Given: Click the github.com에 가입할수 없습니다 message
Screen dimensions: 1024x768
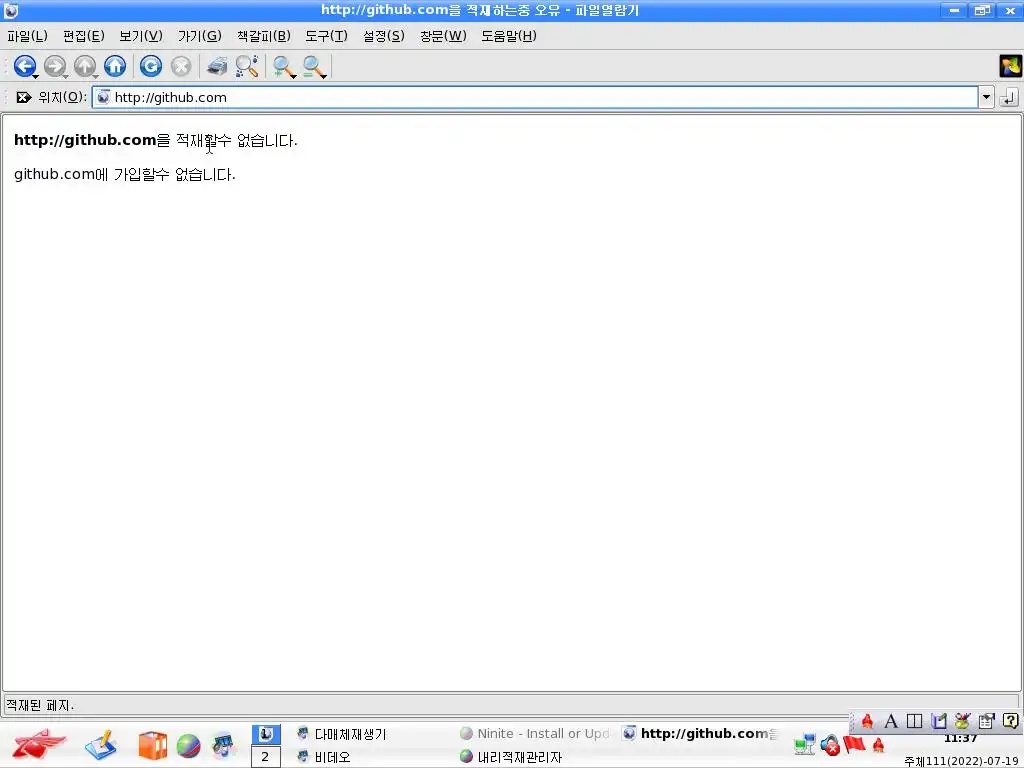Looking at the screenshot, I should click(x=125, y=174).
